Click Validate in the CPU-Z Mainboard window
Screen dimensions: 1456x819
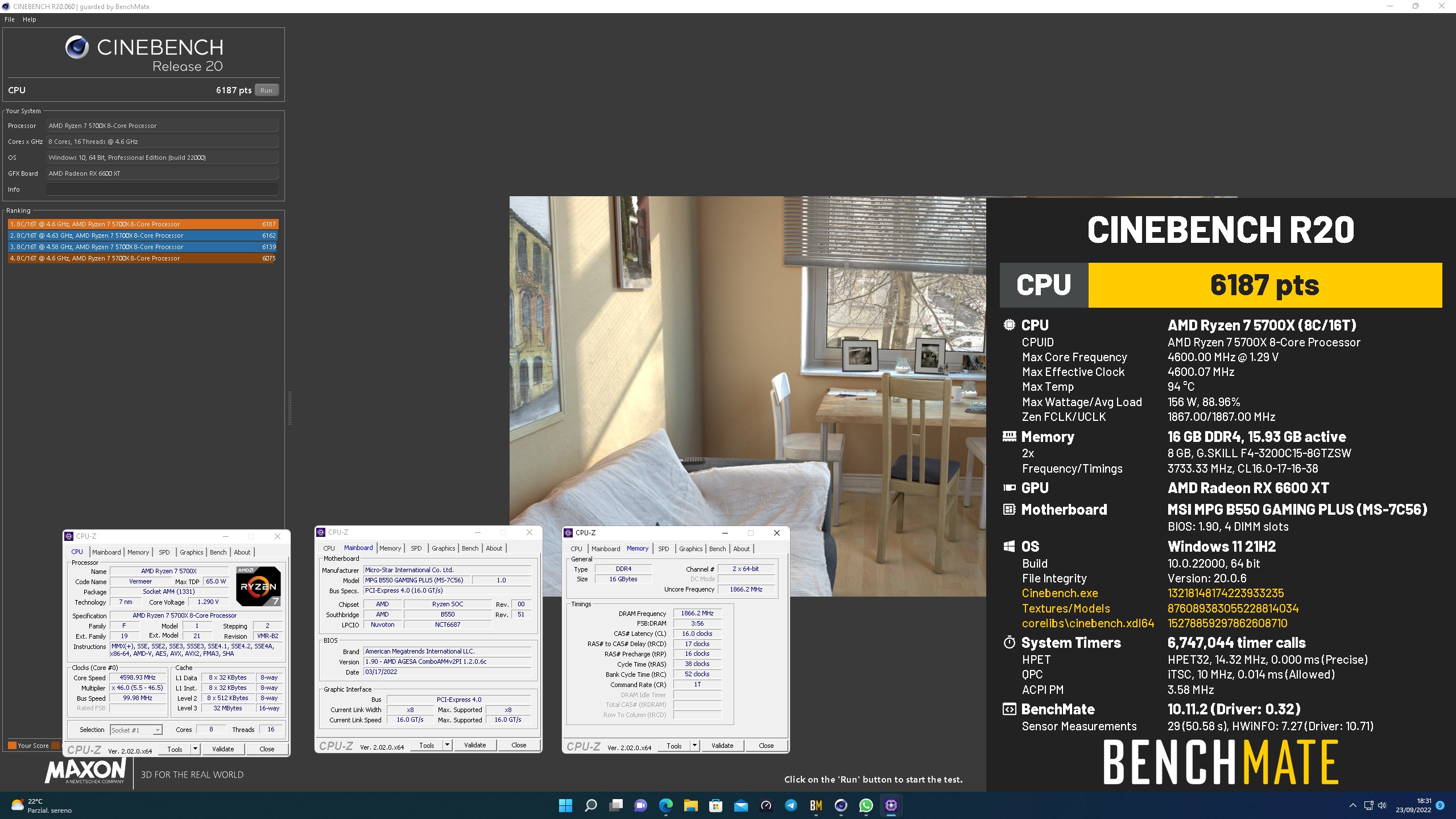point(475,745)
